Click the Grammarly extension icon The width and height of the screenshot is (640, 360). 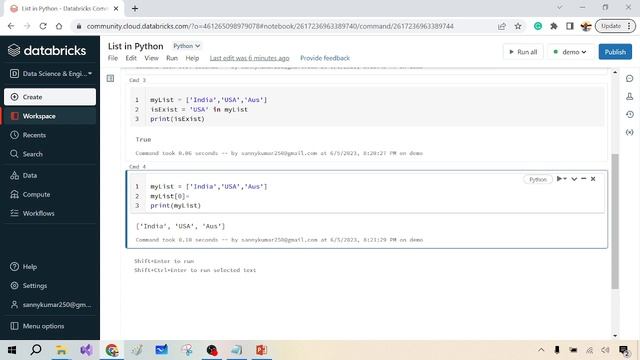point(538,26)
